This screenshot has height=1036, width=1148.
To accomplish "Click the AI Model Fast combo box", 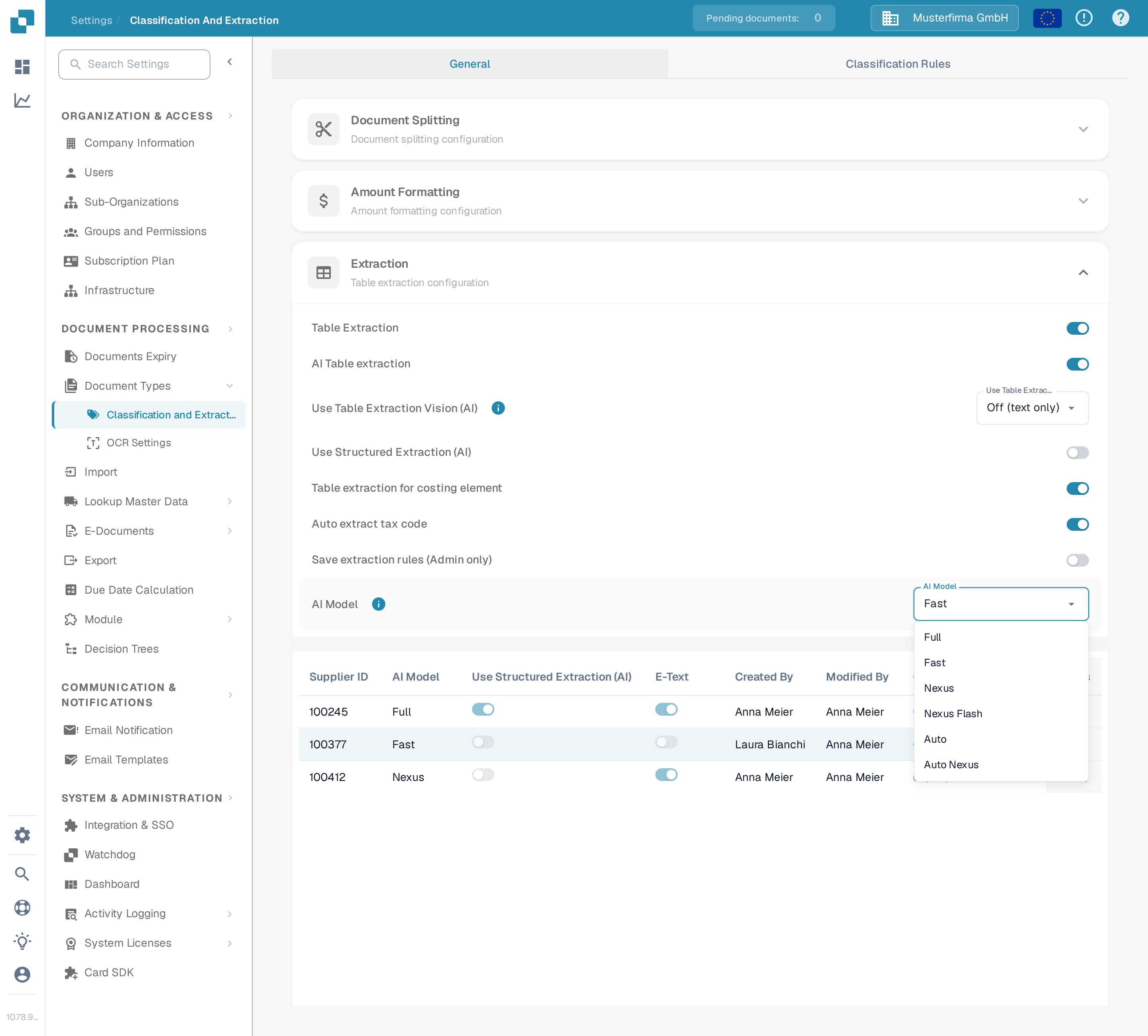I will [1001, 604].
